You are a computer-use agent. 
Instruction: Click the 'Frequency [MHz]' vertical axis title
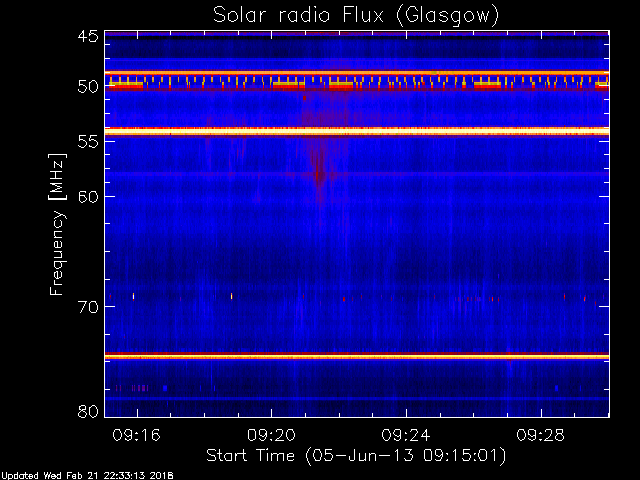57,224
